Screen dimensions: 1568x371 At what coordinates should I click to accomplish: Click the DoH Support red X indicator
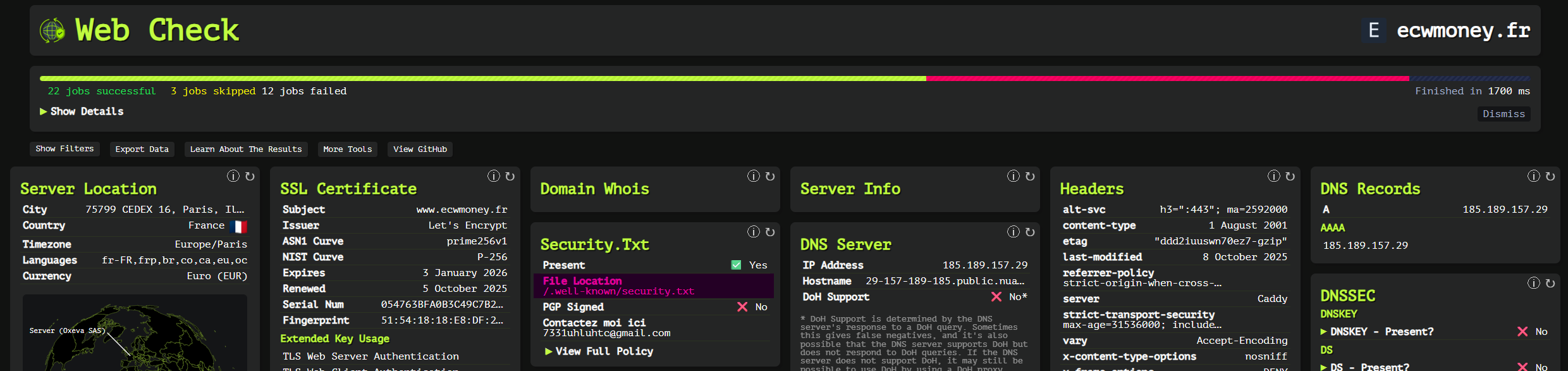click(996, 297)
